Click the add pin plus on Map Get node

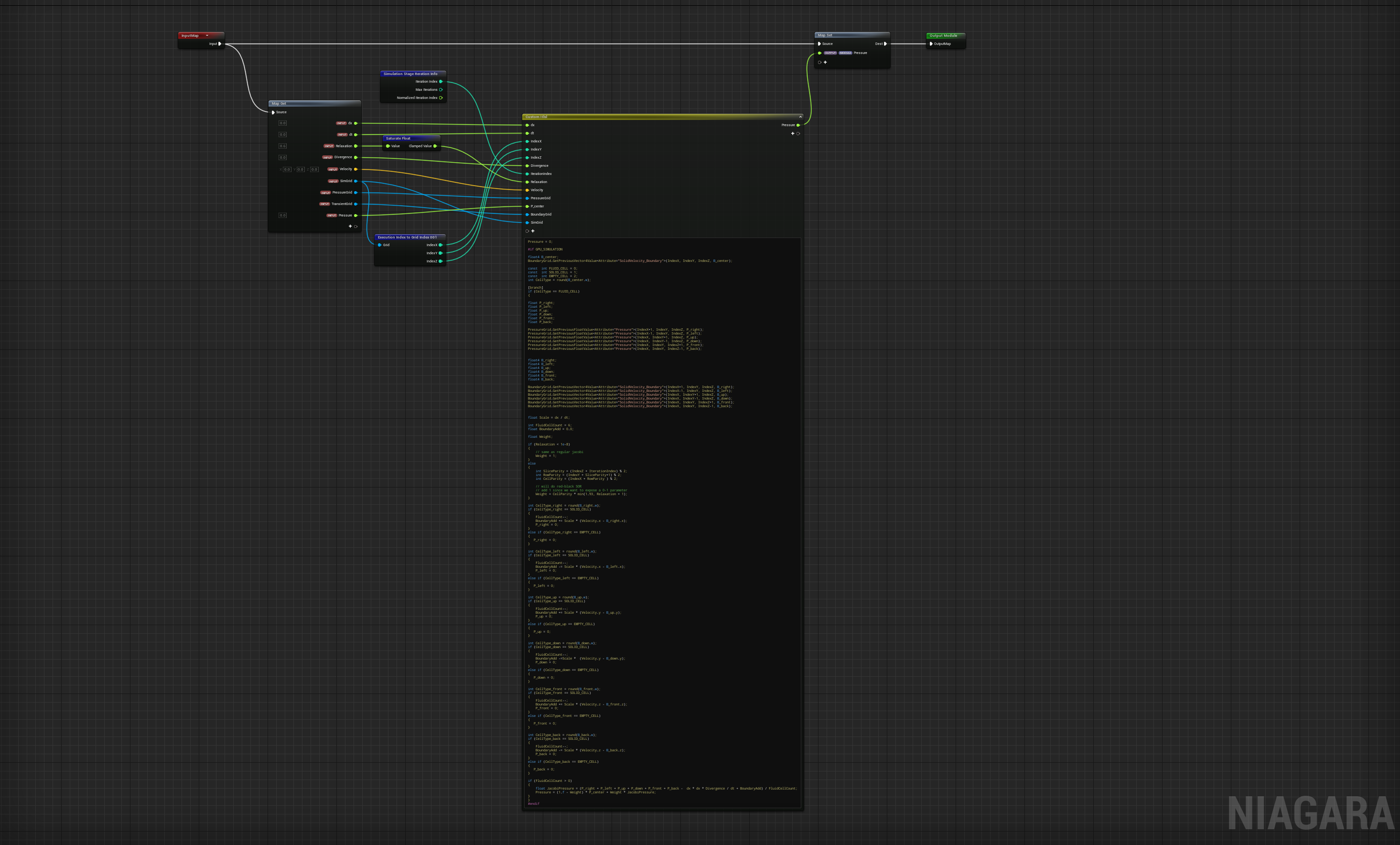click(x=350, y=226)
